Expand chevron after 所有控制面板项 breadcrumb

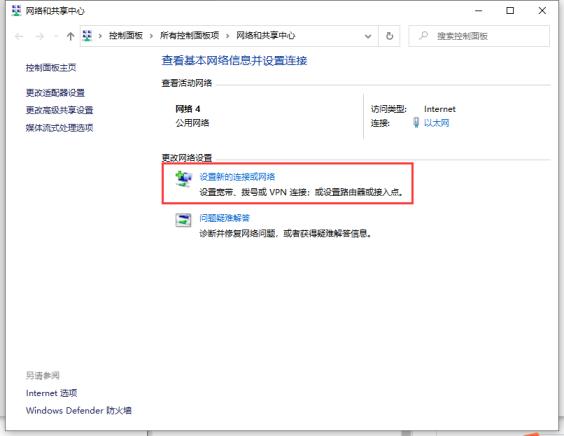(227, 36)
